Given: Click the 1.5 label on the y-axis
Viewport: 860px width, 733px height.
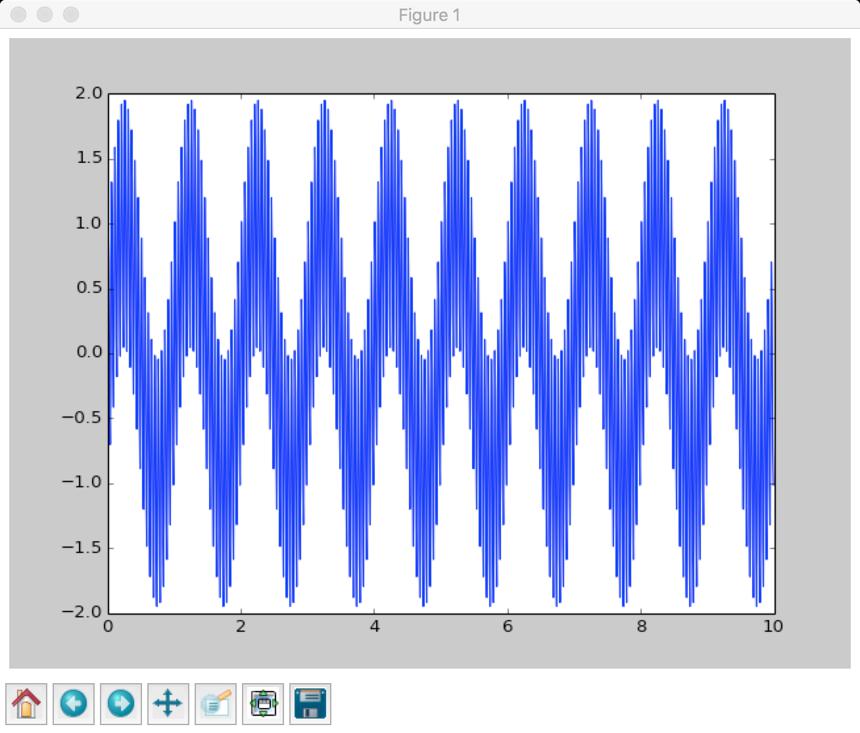Looking at the screenshot, I should 89,159.
